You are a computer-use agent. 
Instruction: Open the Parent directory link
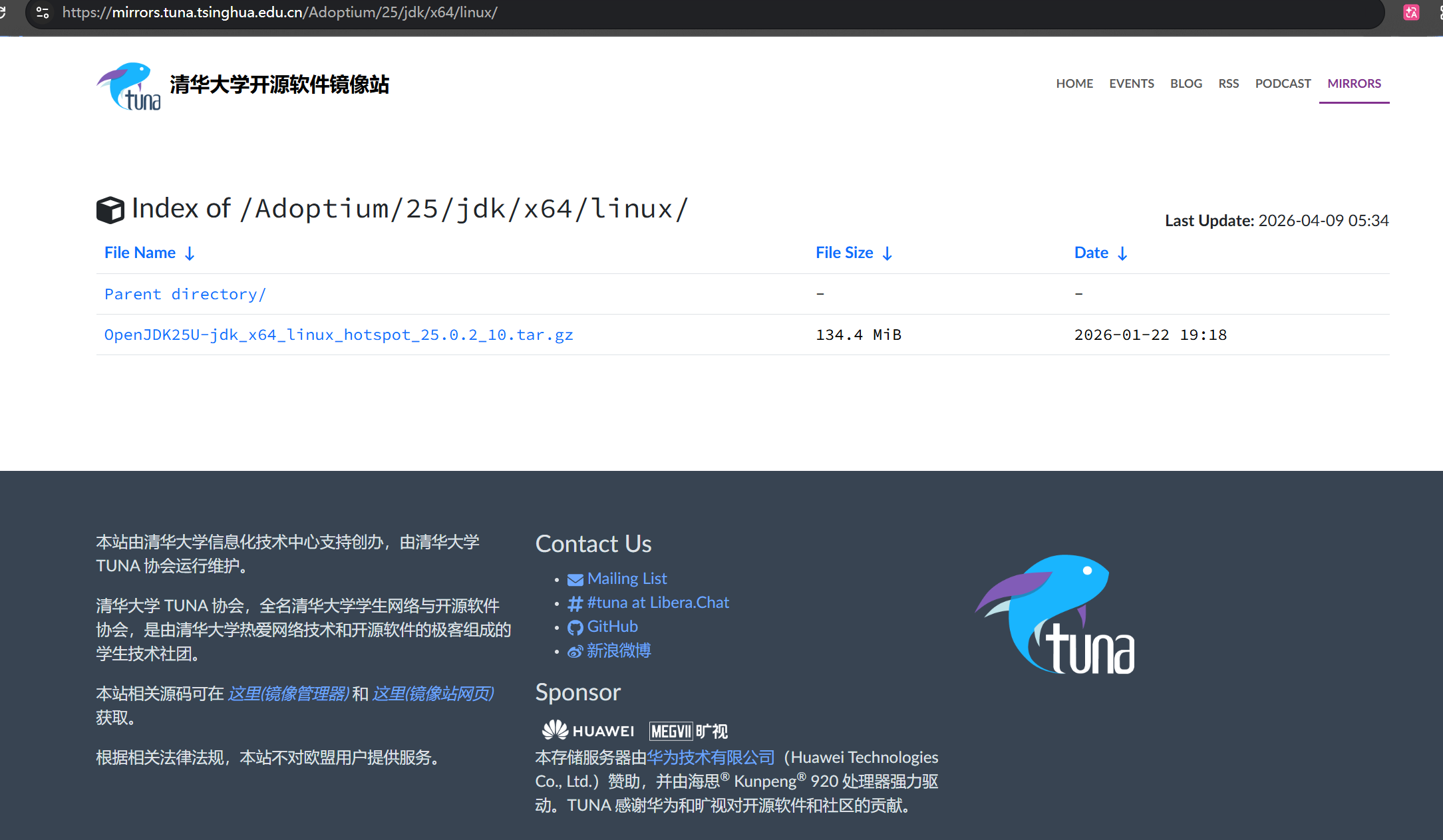[x=185, y=295]
